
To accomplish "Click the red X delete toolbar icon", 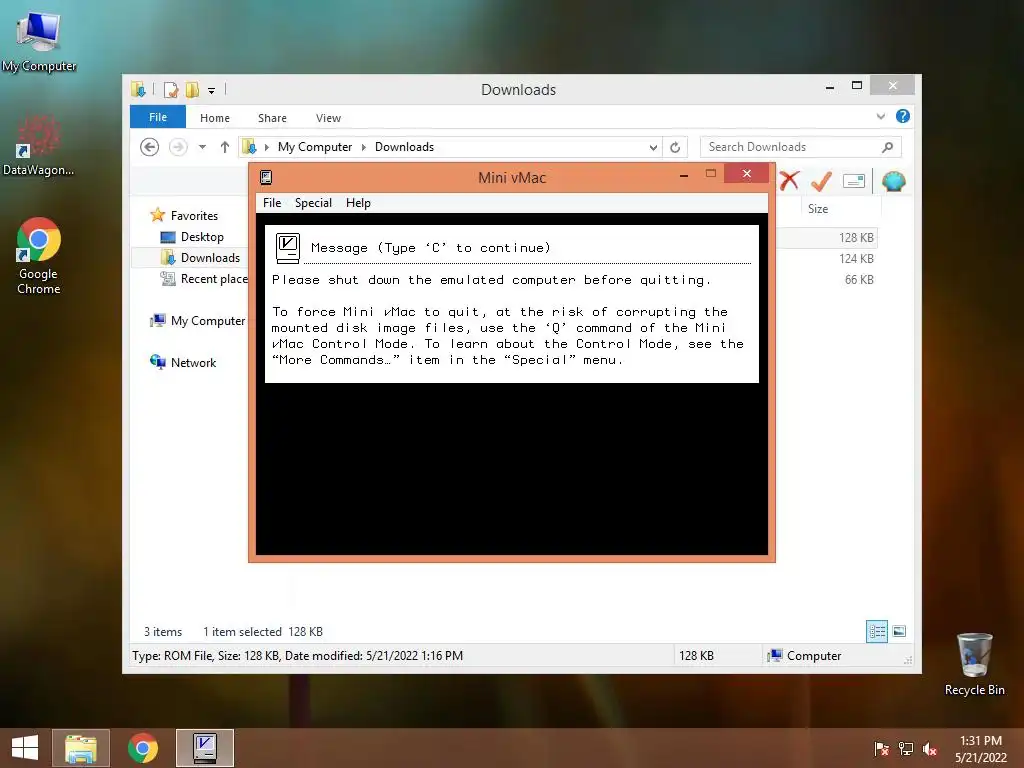I will (x=789, y=181).
